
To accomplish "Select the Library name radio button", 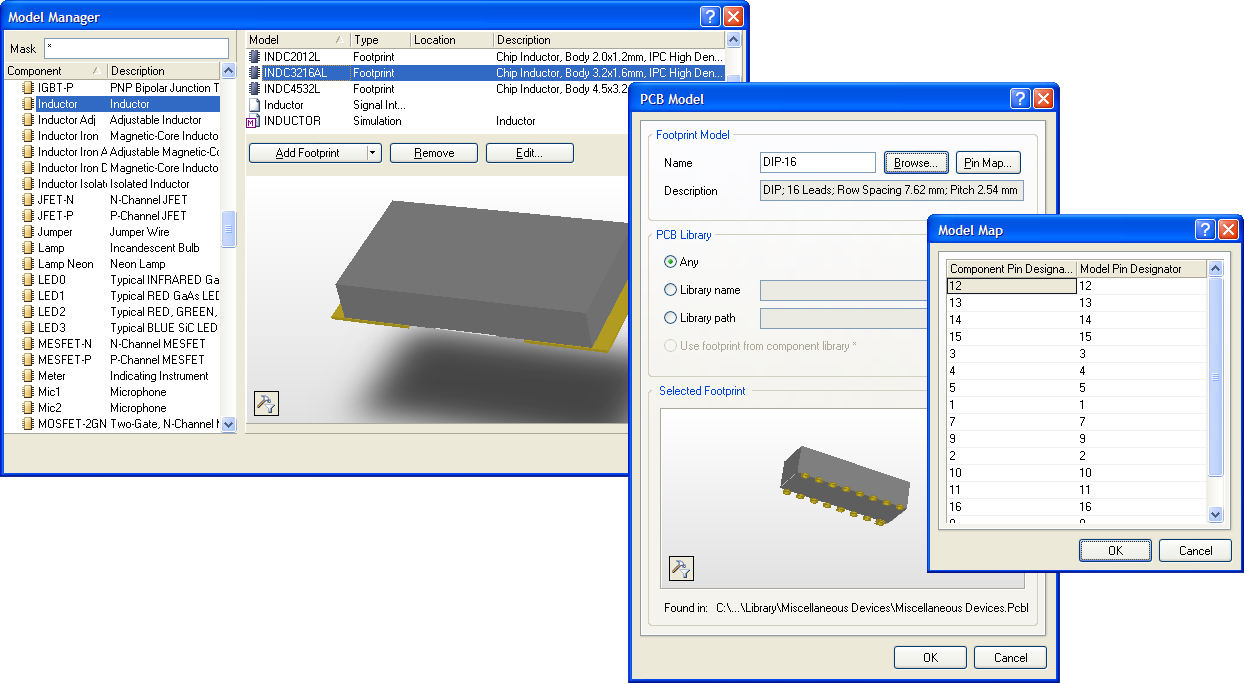I will (671, 290).
